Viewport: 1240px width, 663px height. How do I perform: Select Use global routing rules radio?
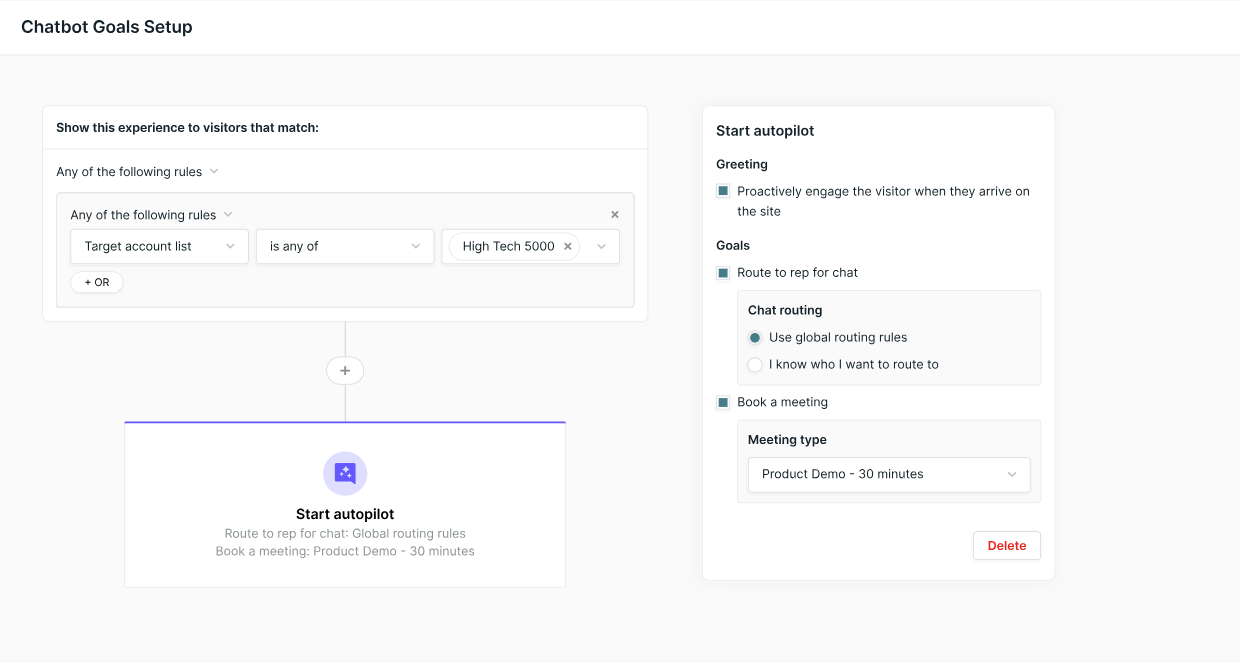point(755,338)
